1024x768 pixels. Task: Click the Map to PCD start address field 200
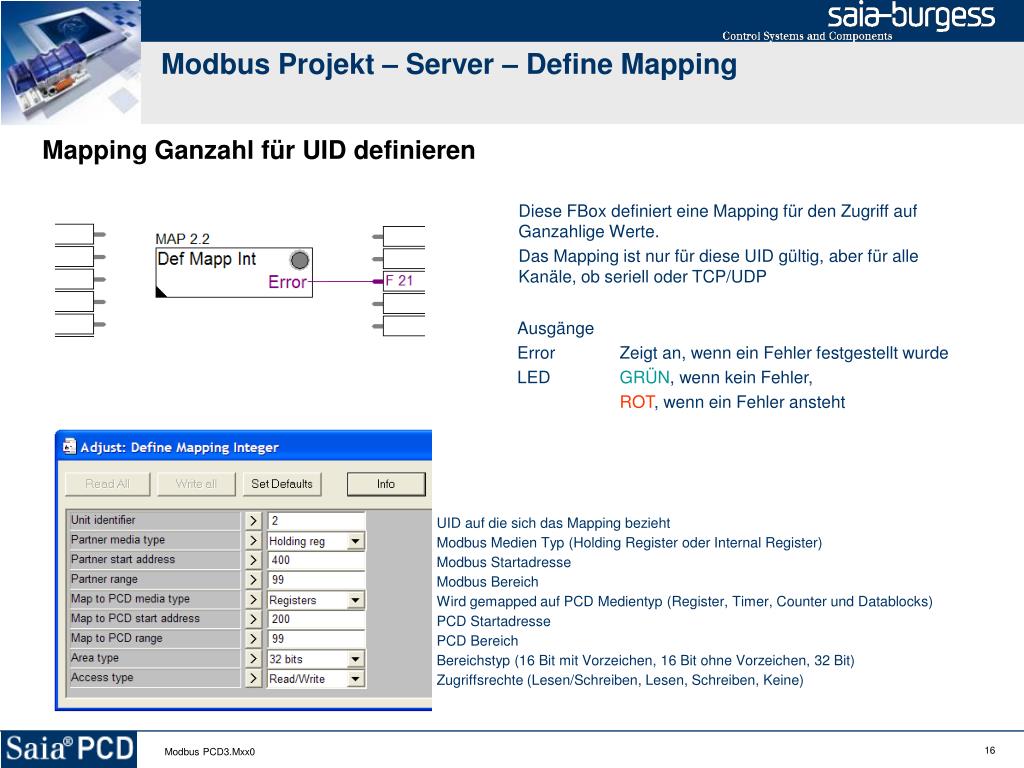click(316, 618)
